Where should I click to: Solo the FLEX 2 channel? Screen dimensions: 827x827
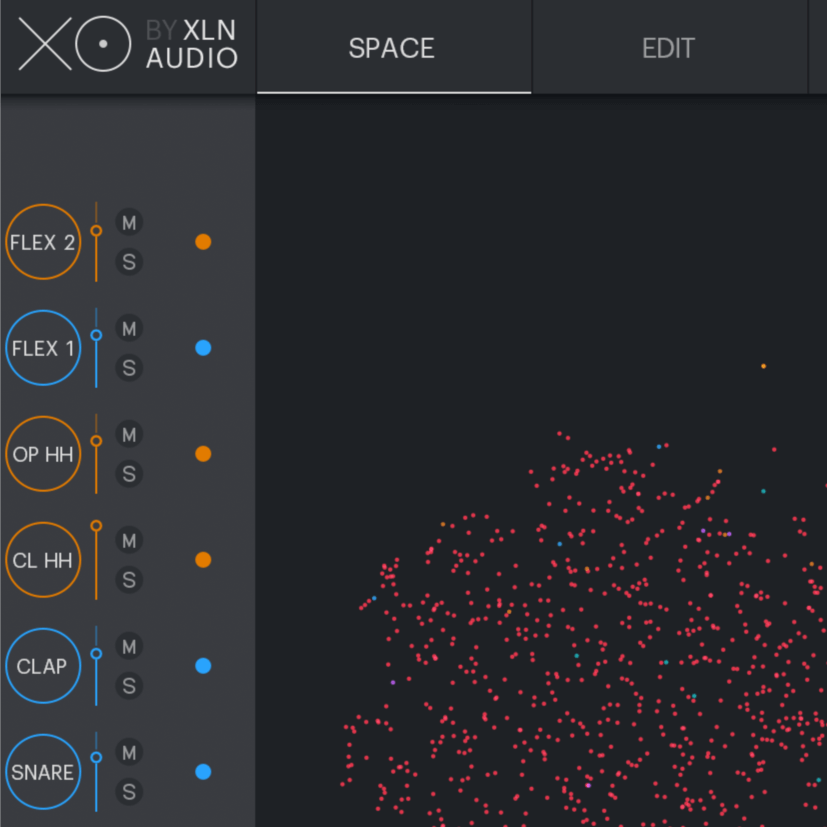point(129,262)
